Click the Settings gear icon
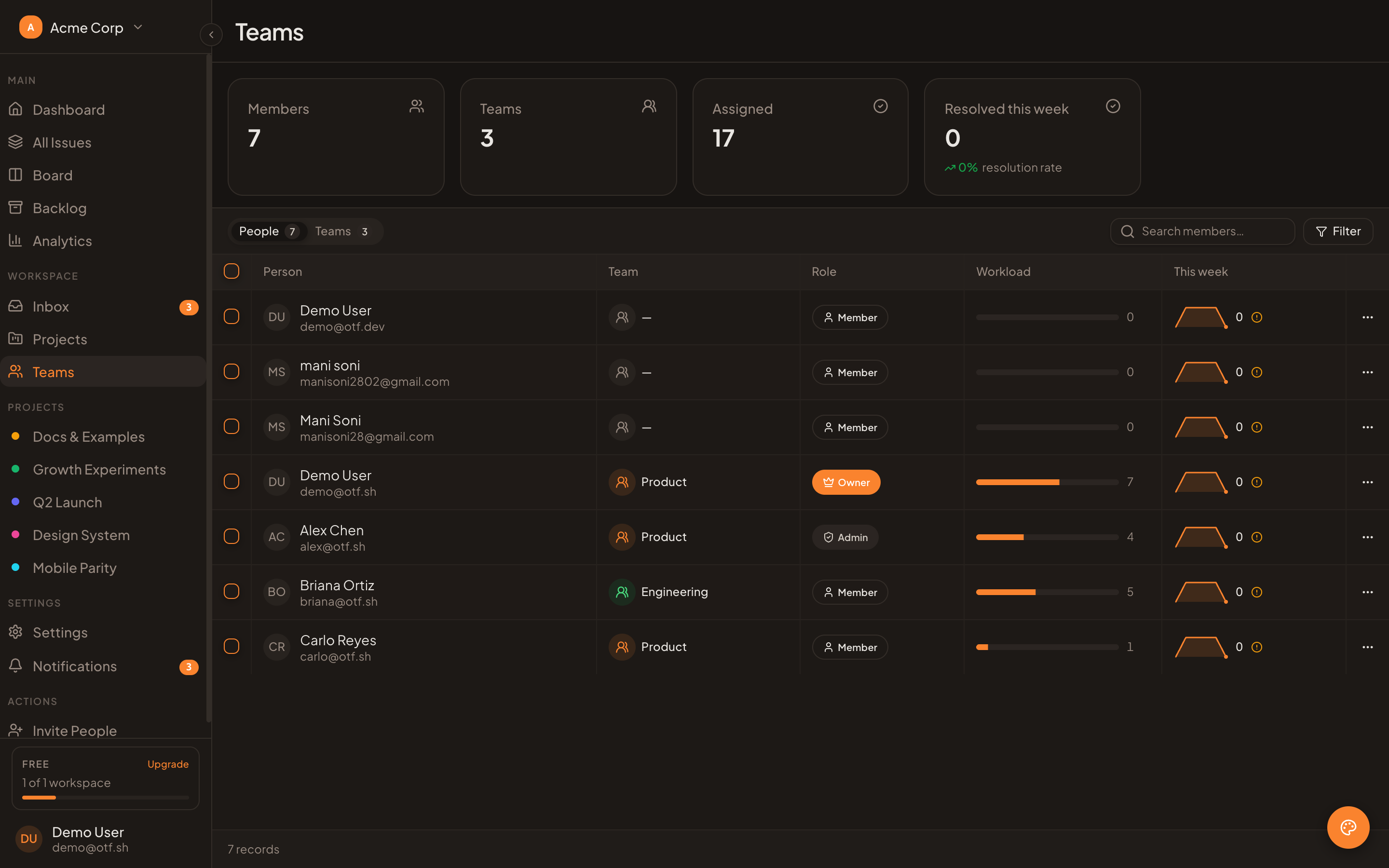Viewport: 1389px width, 868px height. pyautogui.click(x=15, y=632)
